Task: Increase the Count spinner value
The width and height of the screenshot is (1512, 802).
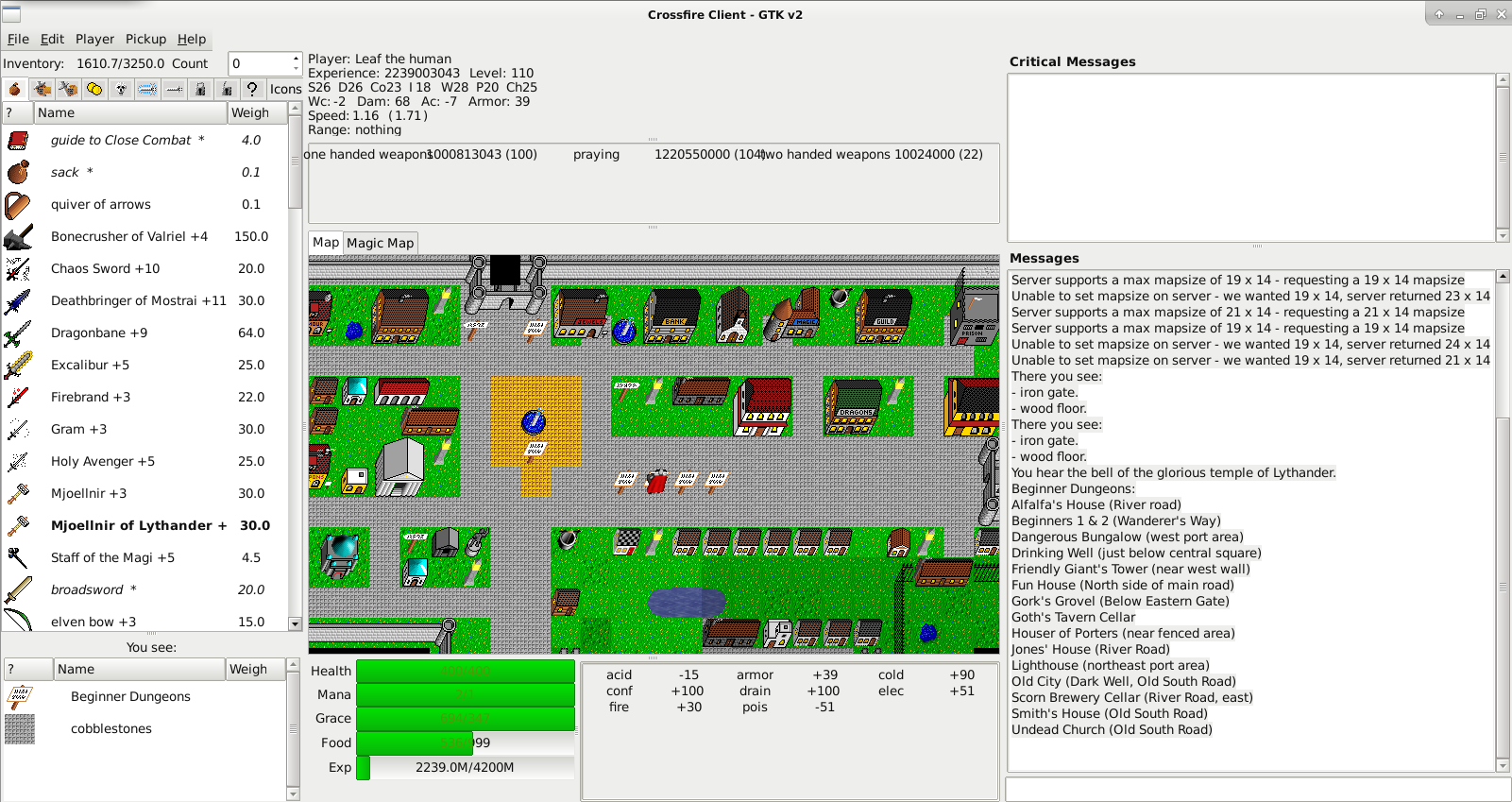Action: pos(296,58)
